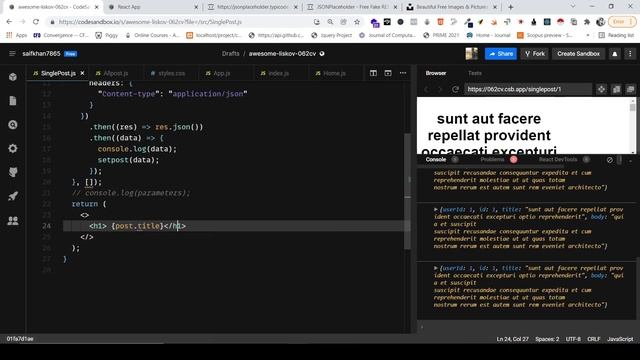Clear the console output
This screenshot has height=360, width=640.
(609, 160)
